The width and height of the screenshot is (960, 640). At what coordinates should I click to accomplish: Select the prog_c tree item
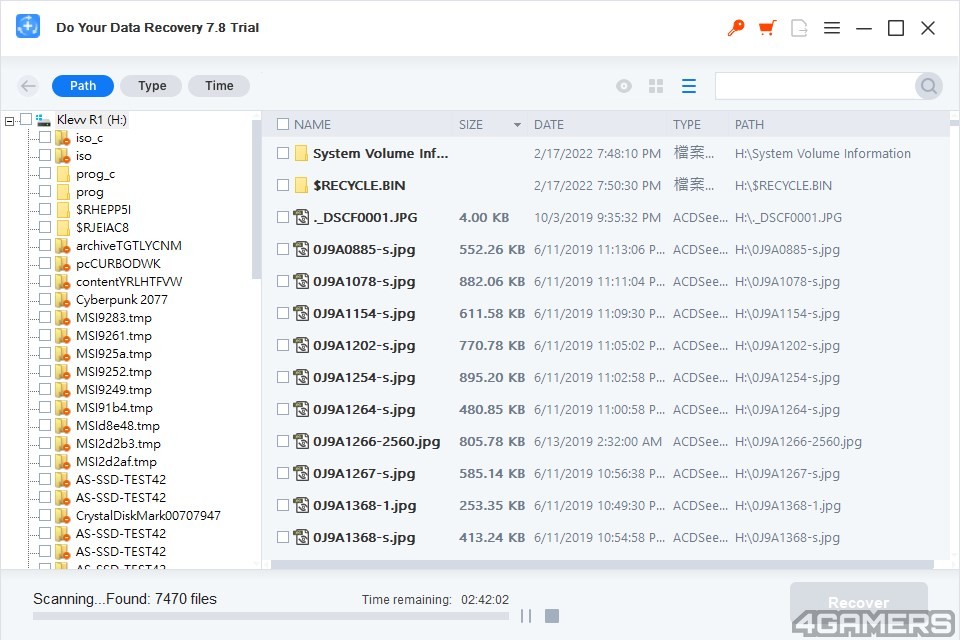[x=96, y=174]
